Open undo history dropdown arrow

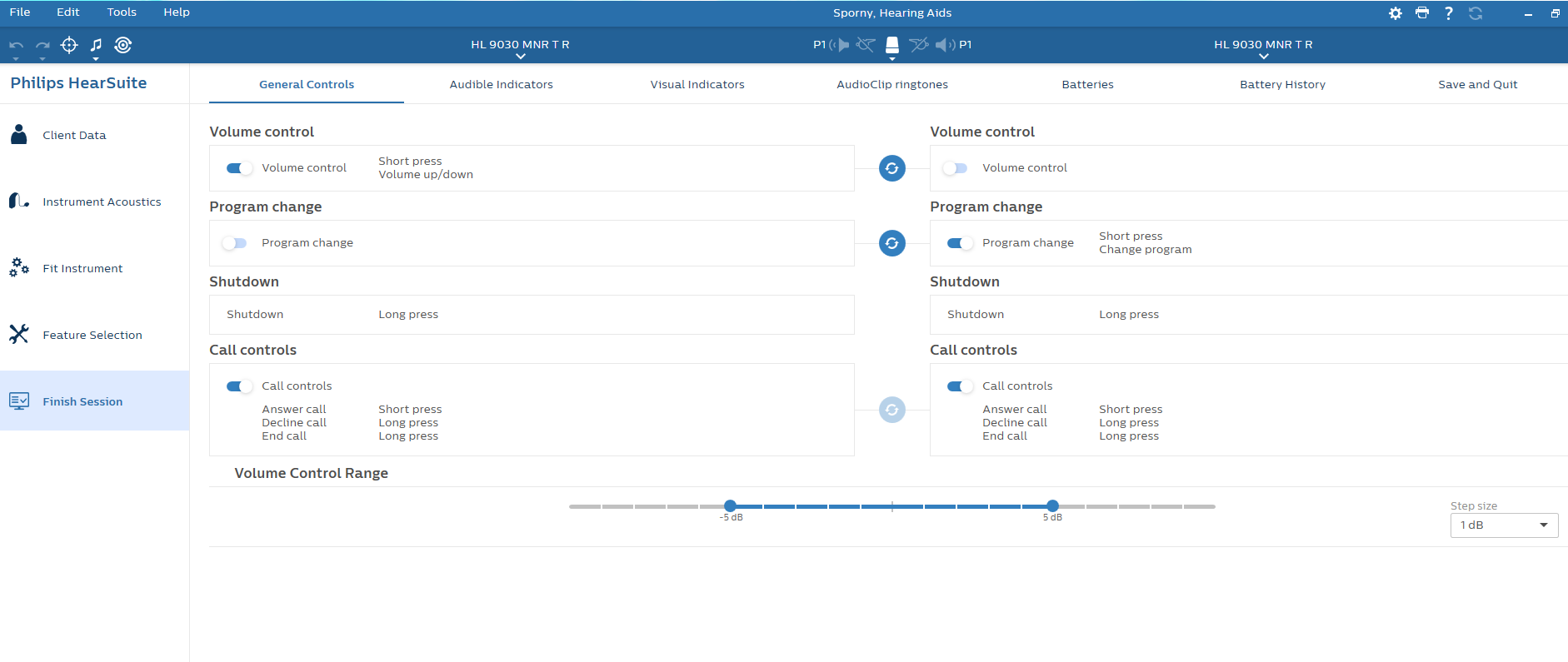pos(16,59)
